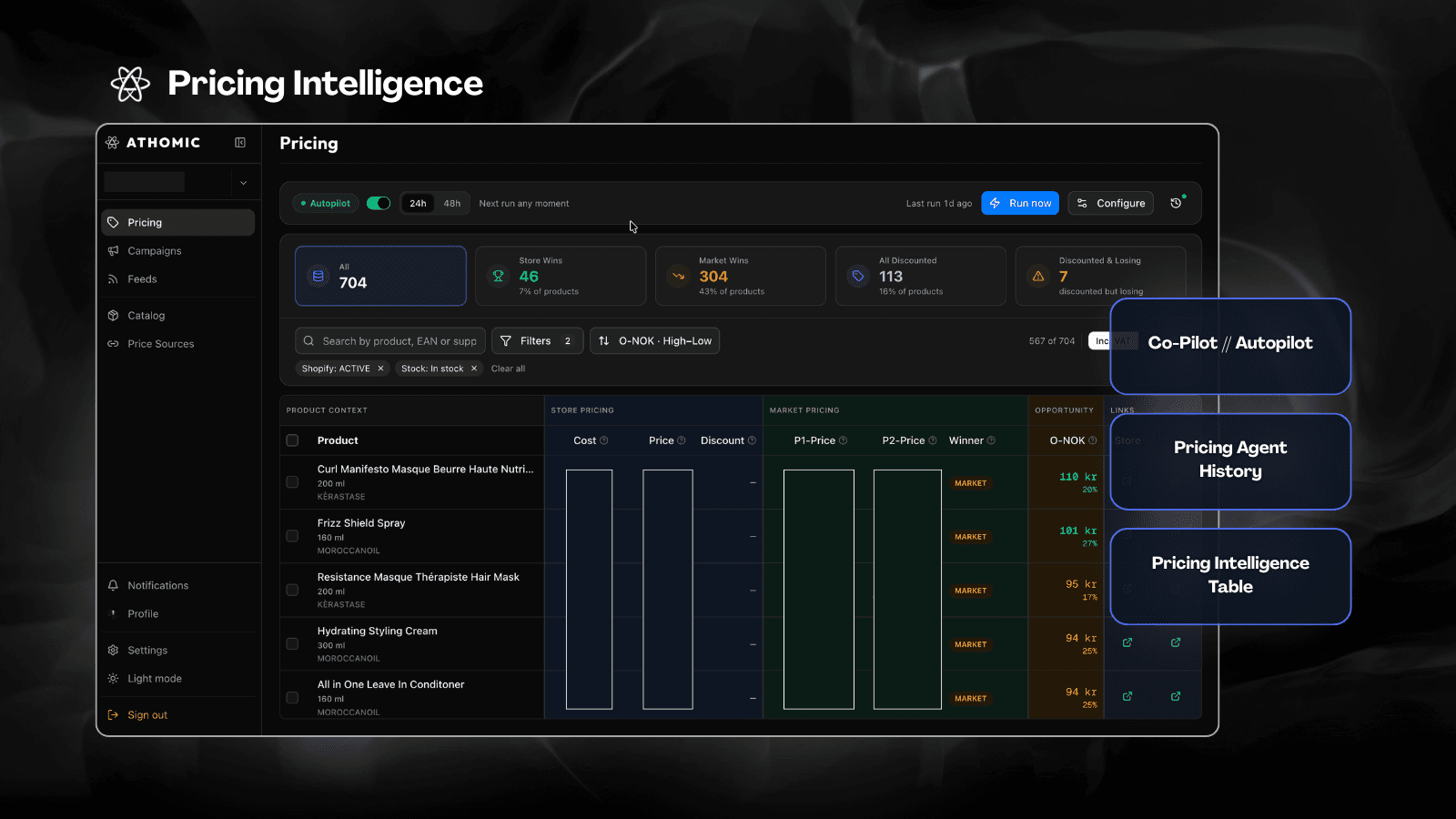Click the Cost column info icon

pos(604,440)
